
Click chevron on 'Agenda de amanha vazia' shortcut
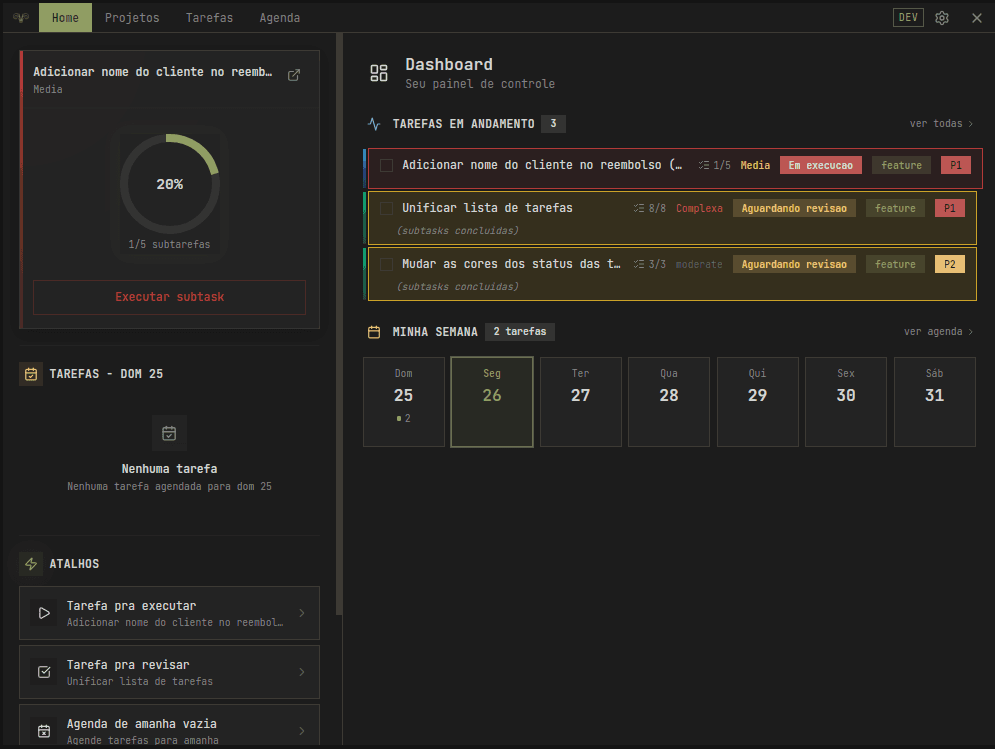pos(302,731)
